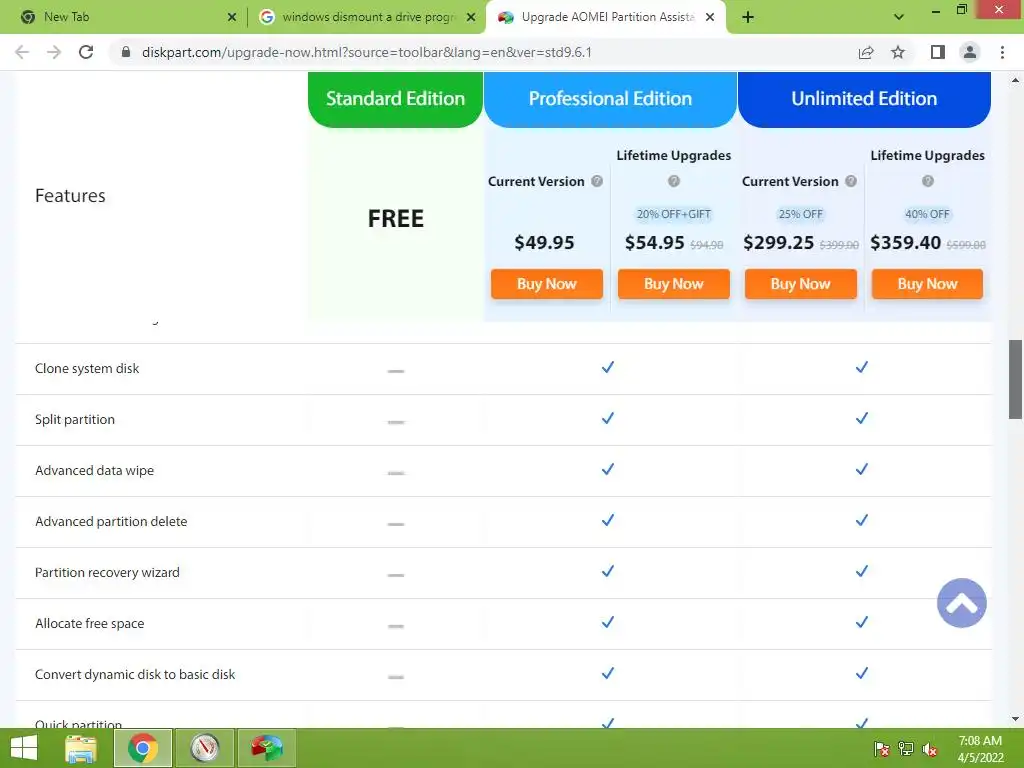Click Professional checkmark for Advanced data wipe
The image size is (1024, 768).
[607, 469]
